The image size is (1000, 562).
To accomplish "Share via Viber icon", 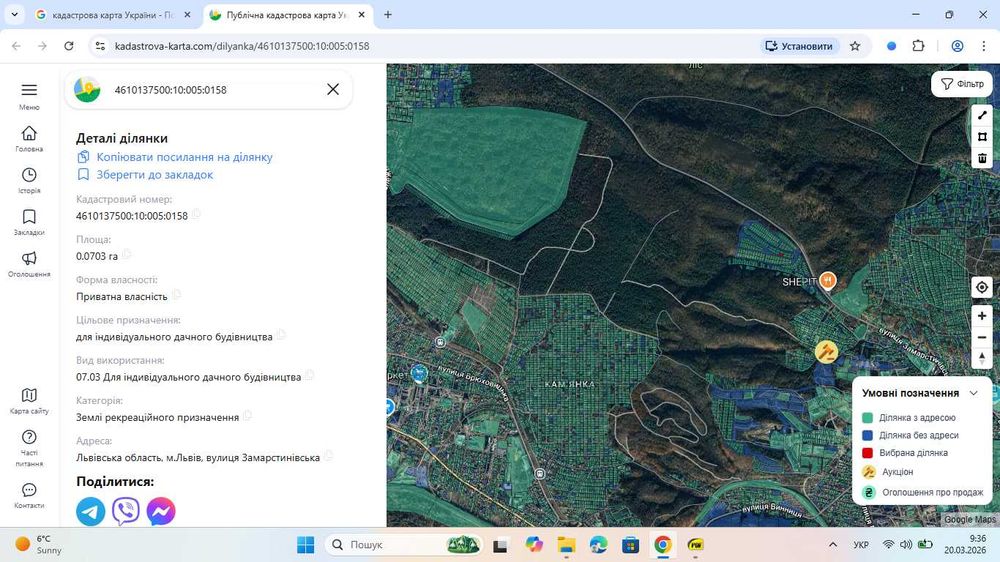I will pos(126,512).
